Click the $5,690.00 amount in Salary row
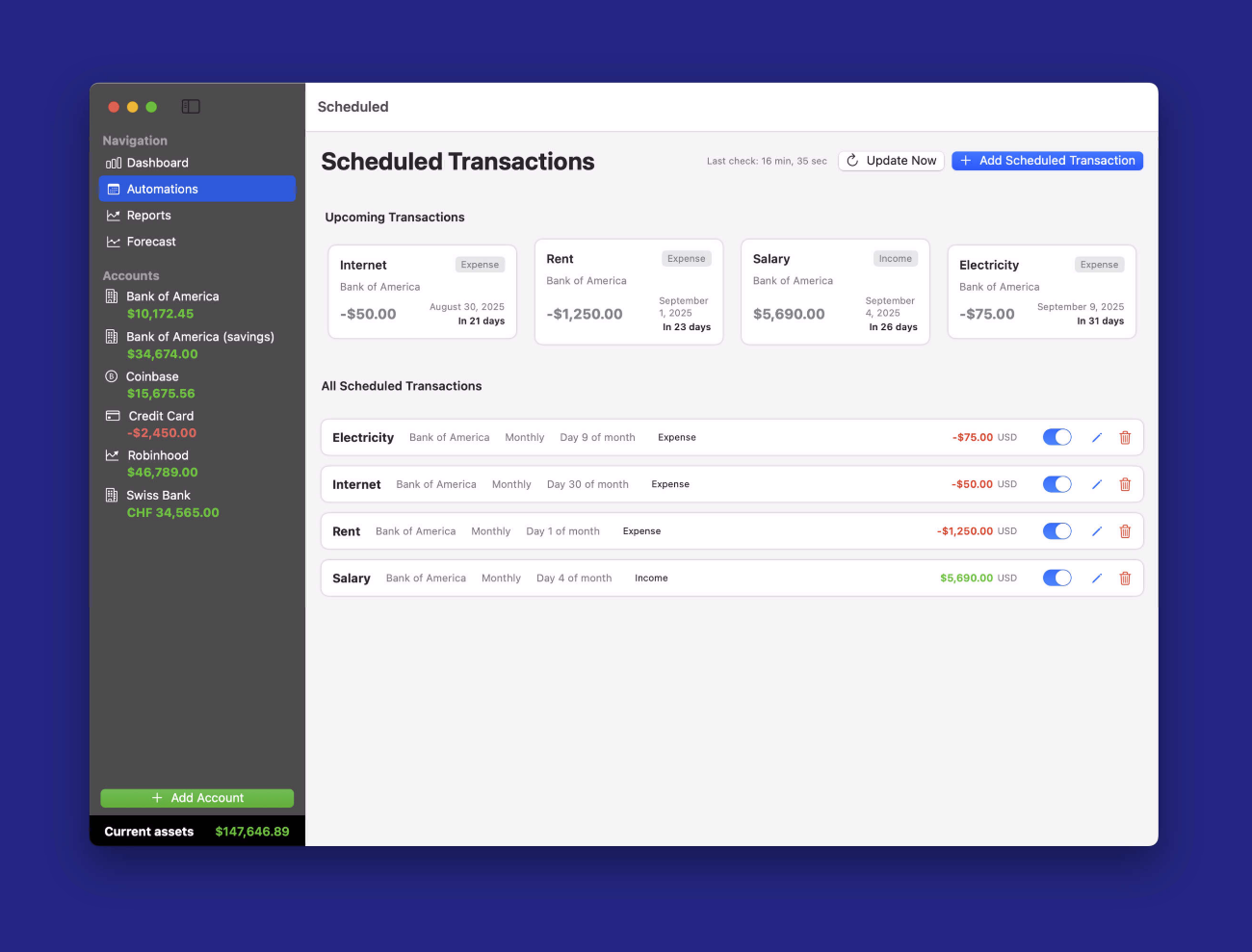1252x952 pixels. pyautogui.click(x=966, y=579)
